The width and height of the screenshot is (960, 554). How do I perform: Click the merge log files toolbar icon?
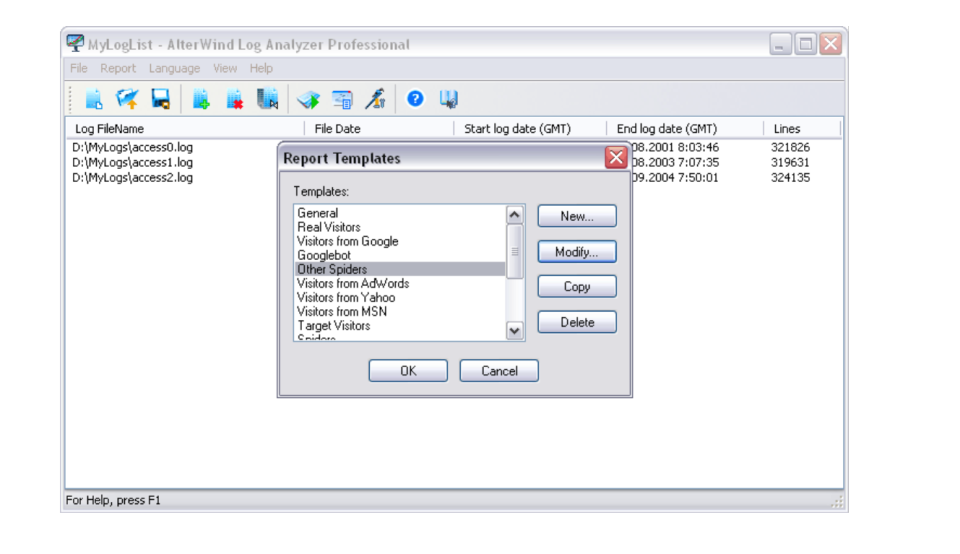tap(268, 99)
